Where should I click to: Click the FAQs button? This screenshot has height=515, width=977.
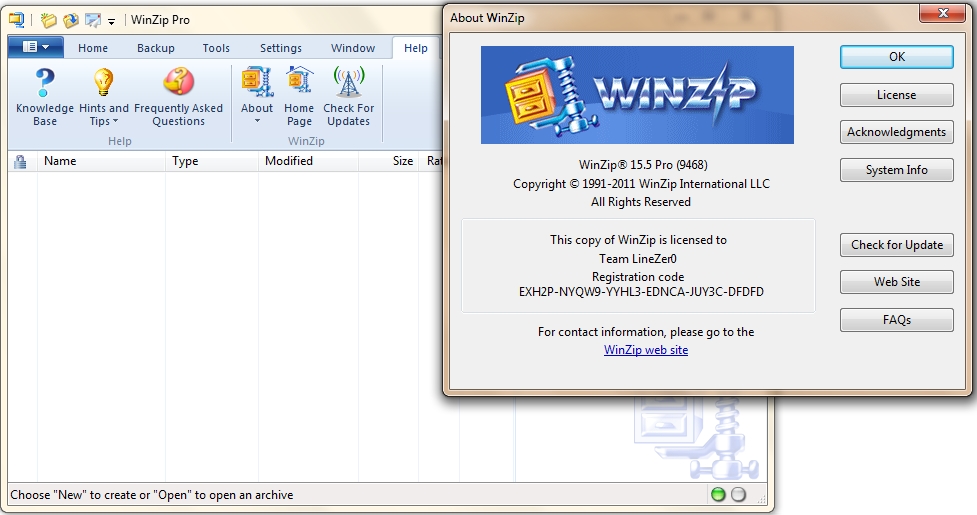pyautogui.click(x=897, y=320)
